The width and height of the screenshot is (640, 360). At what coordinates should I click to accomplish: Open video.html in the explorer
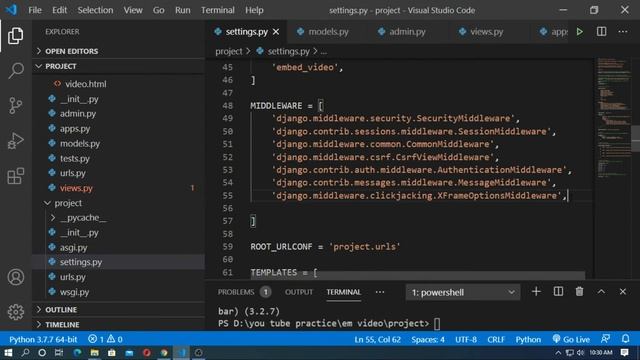118,84
